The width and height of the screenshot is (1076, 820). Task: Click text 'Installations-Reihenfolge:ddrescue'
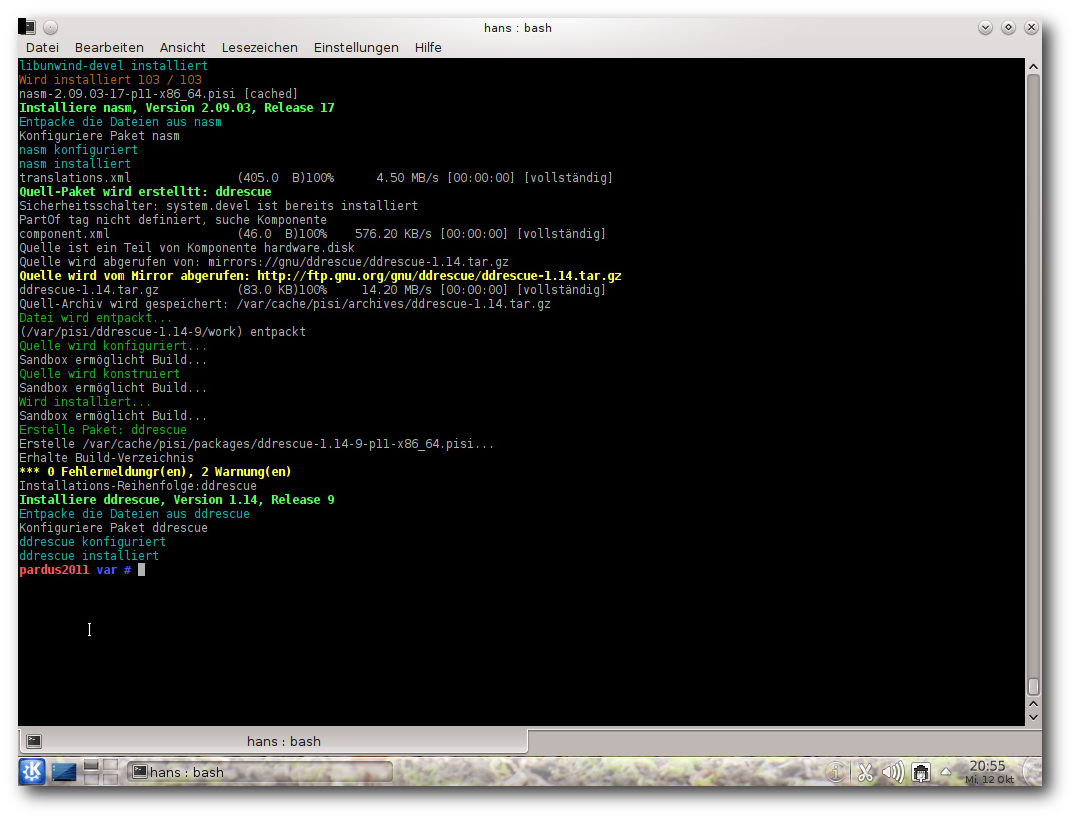138,486
